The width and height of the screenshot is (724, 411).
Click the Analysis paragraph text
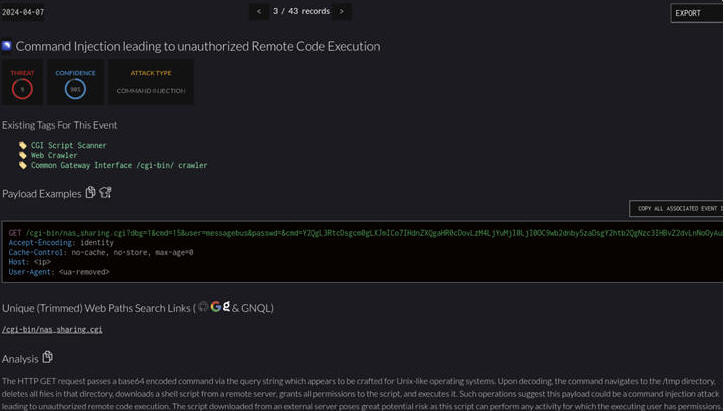(x=360, y=394)
